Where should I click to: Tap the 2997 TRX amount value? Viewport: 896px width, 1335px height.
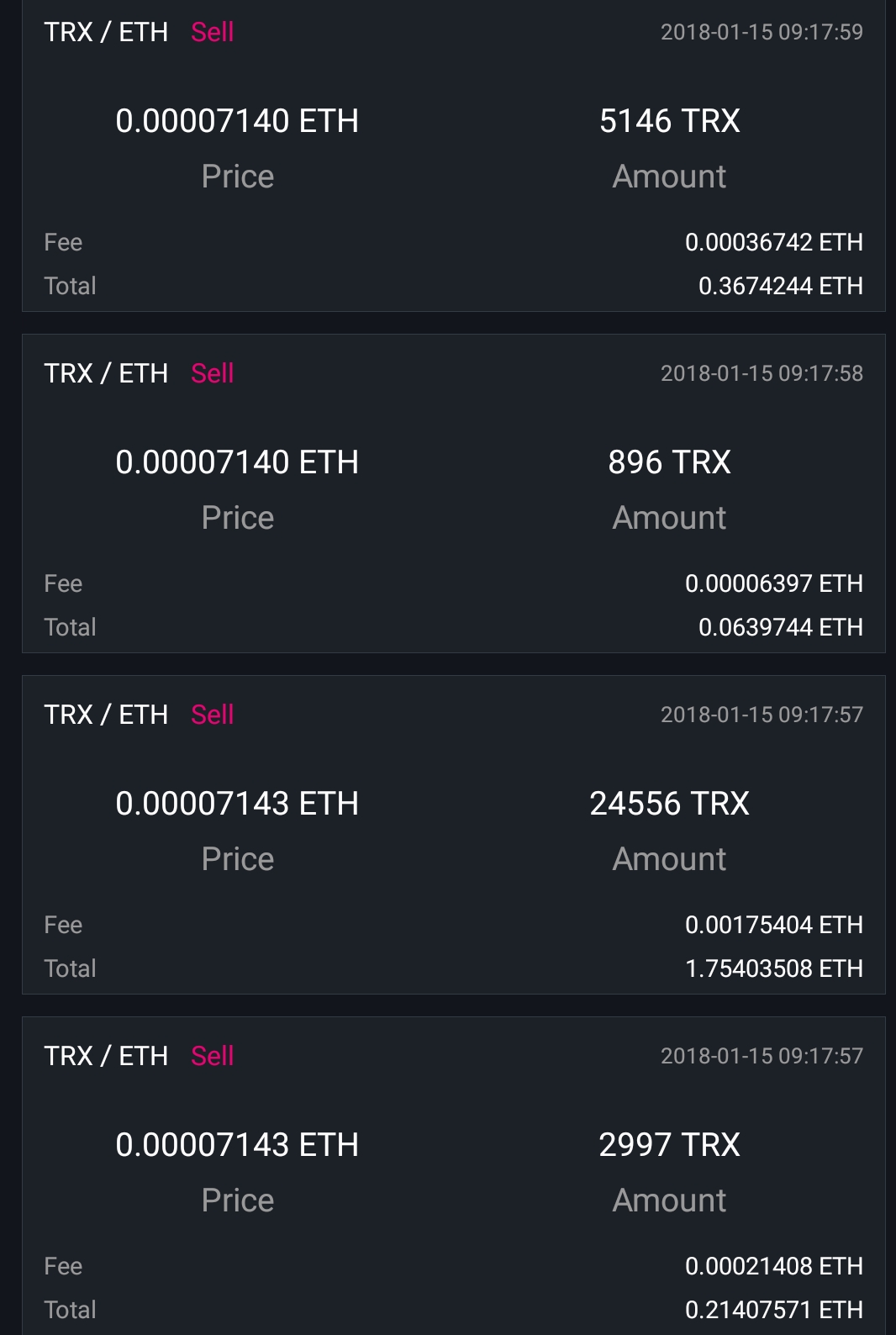[669, 1145]
